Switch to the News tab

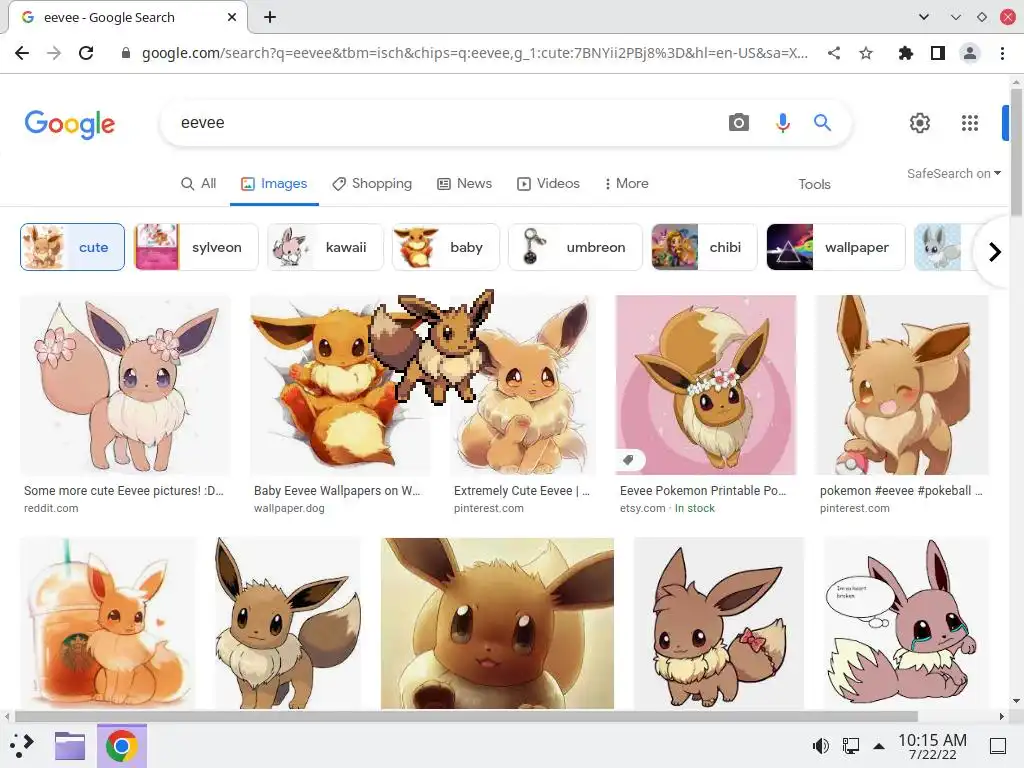(464, 184)
